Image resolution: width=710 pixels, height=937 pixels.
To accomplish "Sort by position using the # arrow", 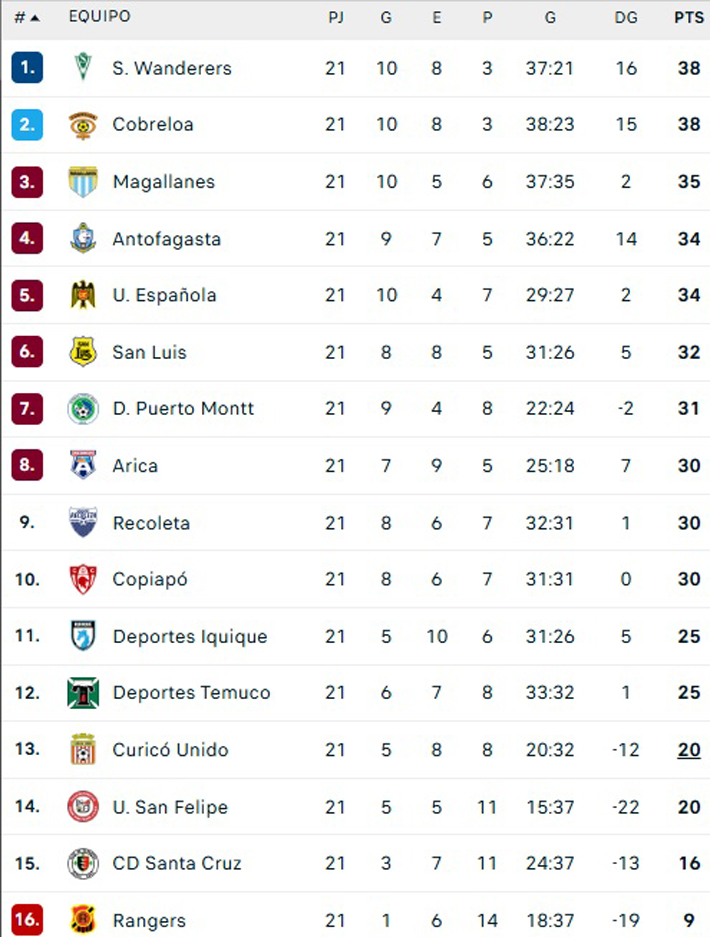I will (x=27, y=17).
